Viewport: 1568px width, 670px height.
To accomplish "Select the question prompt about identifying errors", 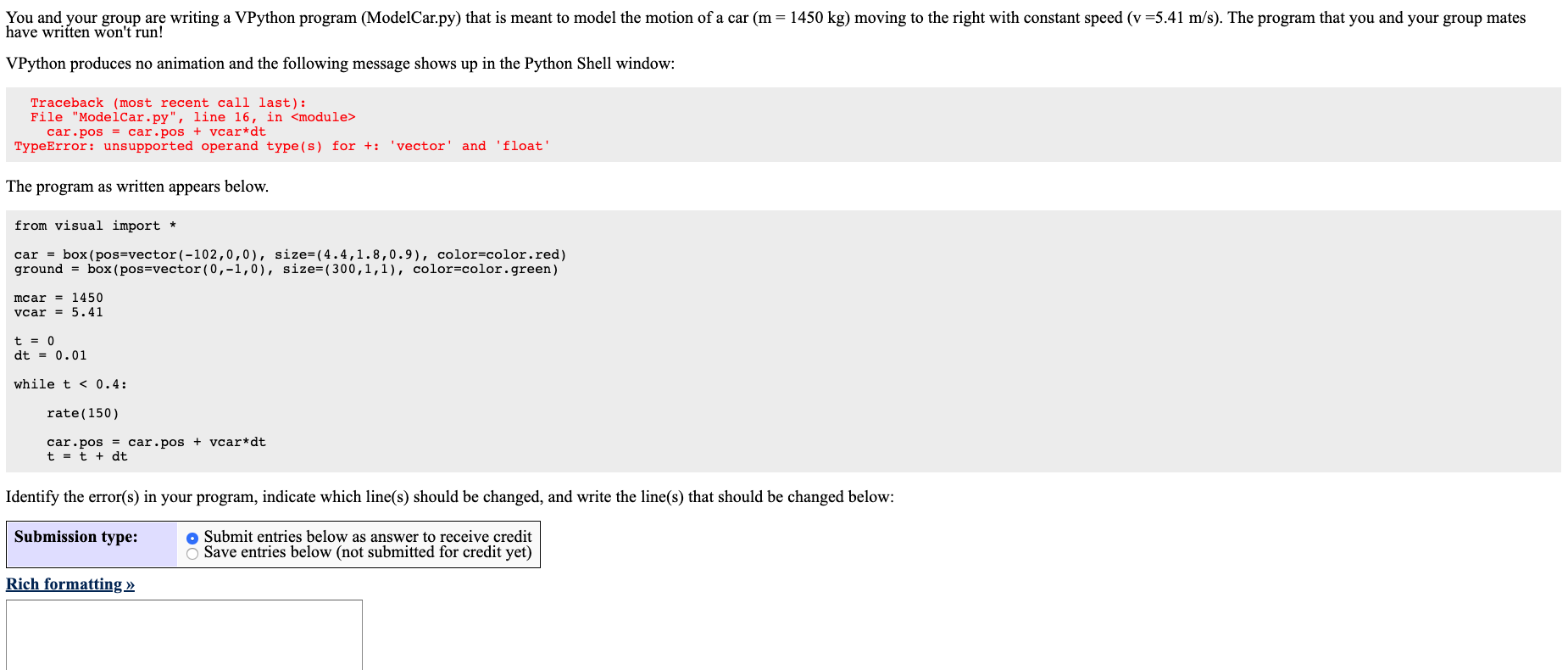I will 451,496.
